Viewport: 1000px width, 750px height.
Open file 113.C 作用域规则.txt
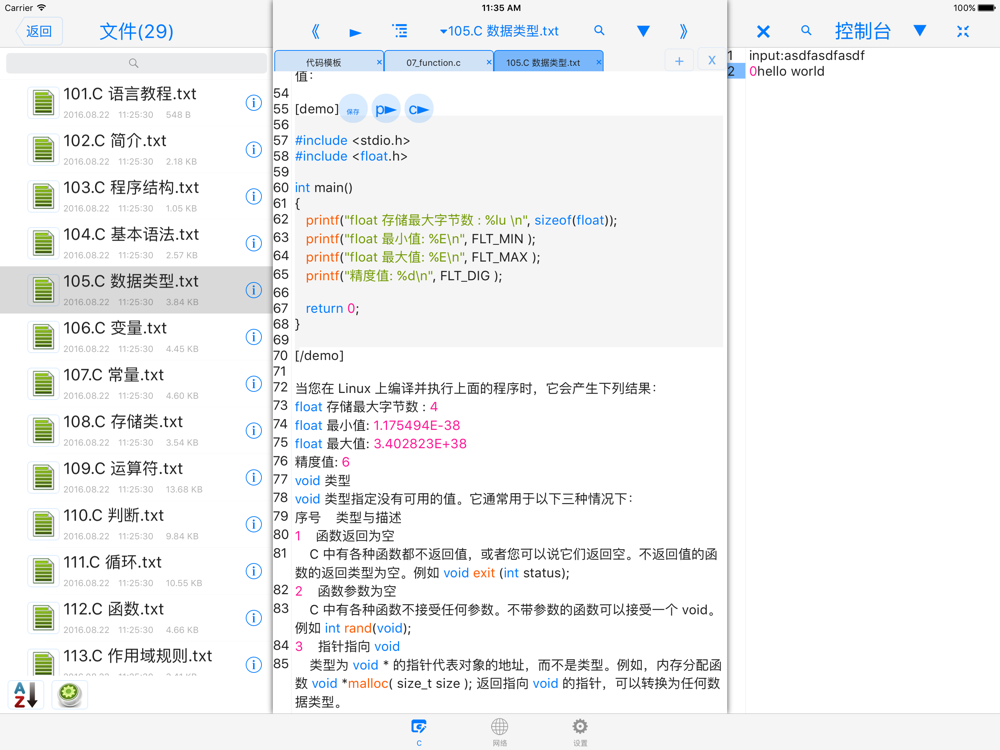135,659
